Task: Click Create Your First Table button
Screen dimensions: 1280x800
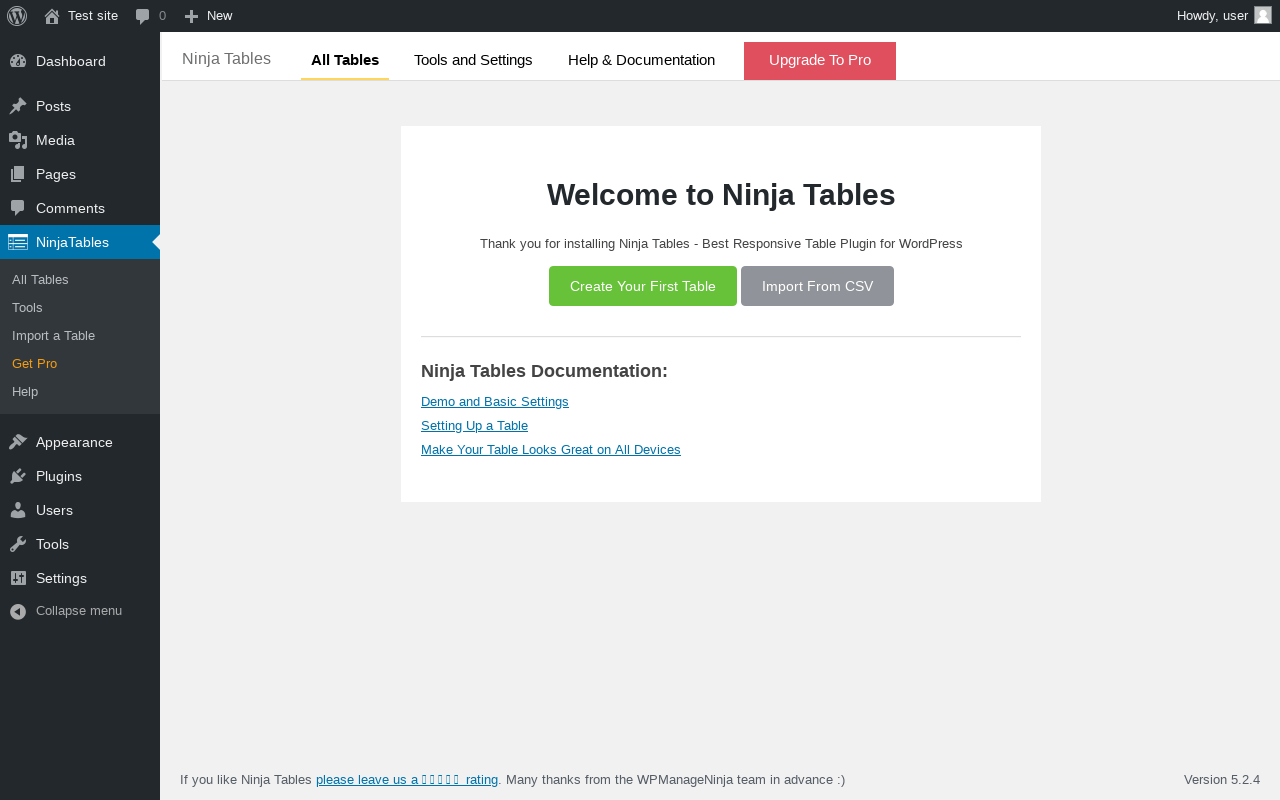Action: click(x=643, y=286)
